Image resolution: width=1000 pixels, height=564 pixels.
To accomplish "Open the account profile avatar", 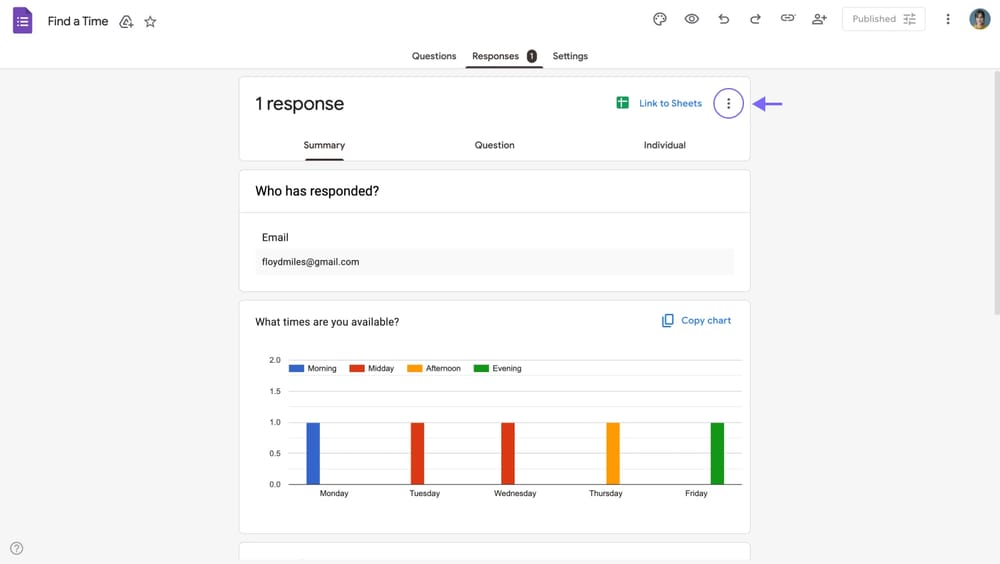I will pos(980,19).
